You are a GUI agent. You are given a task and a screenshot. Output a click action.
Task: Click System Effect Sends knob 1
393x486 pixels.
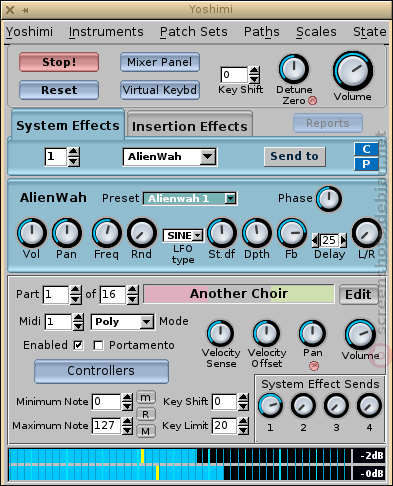pos(270,406)
